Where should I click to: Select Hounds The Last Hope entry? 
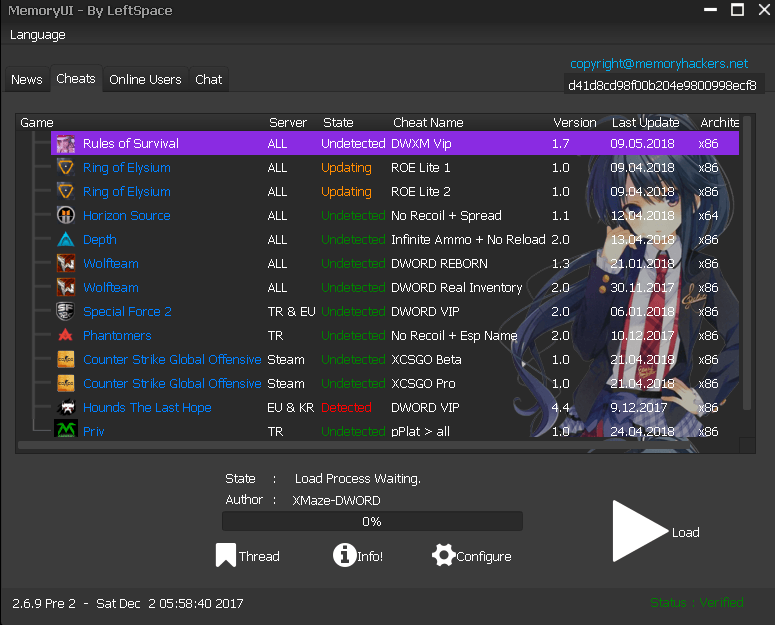pos(395,407)
